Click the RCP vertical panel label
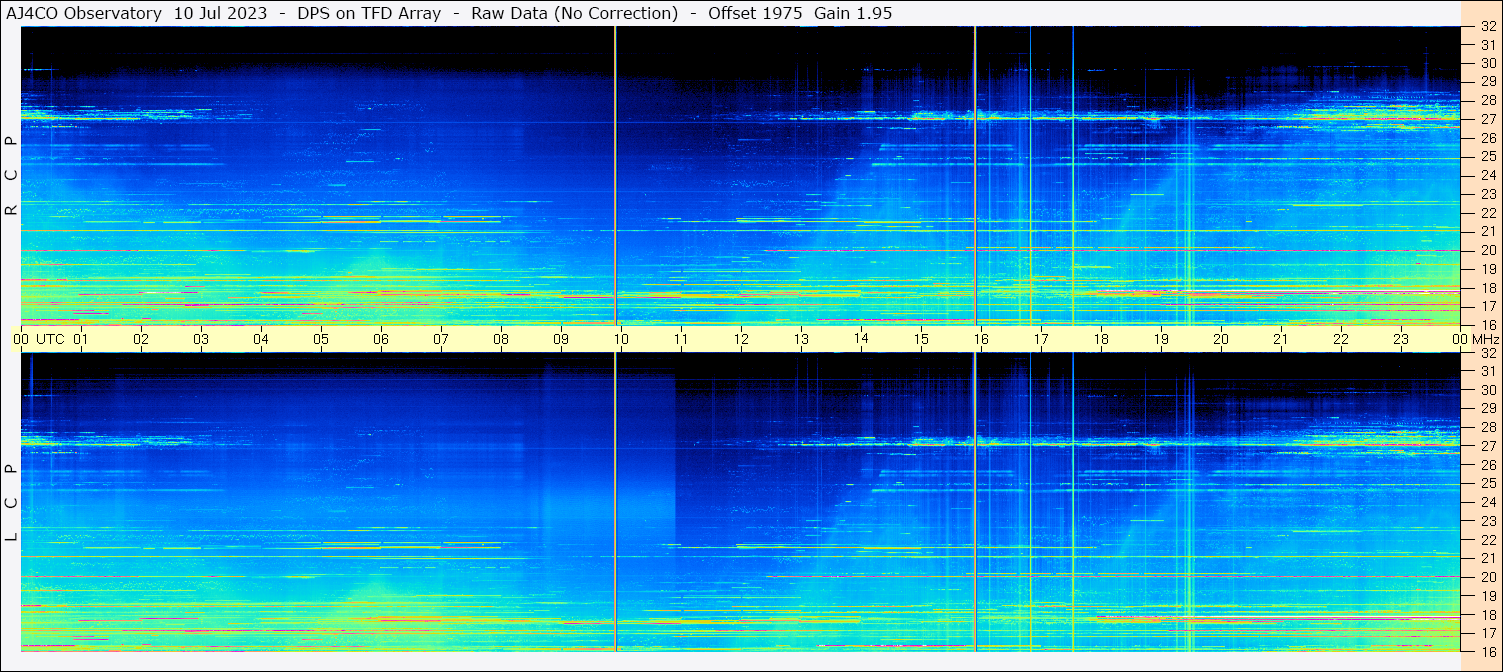The image size is (1503, 672). pos(11,176)
